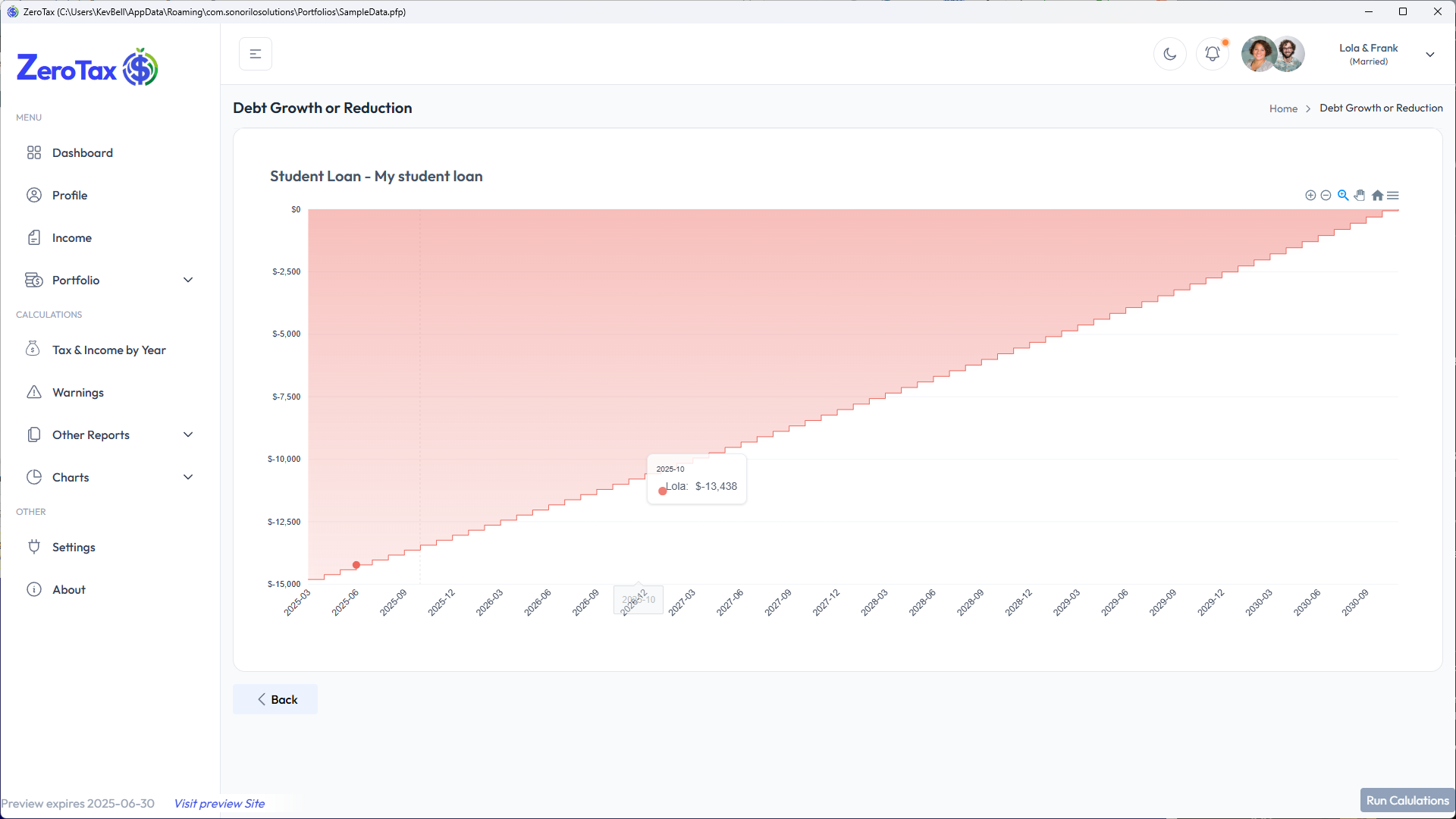This screenshot has height=819, width=1456.
Task: Open the Lola & Frank account dropdown
Action: point(1430,54)
